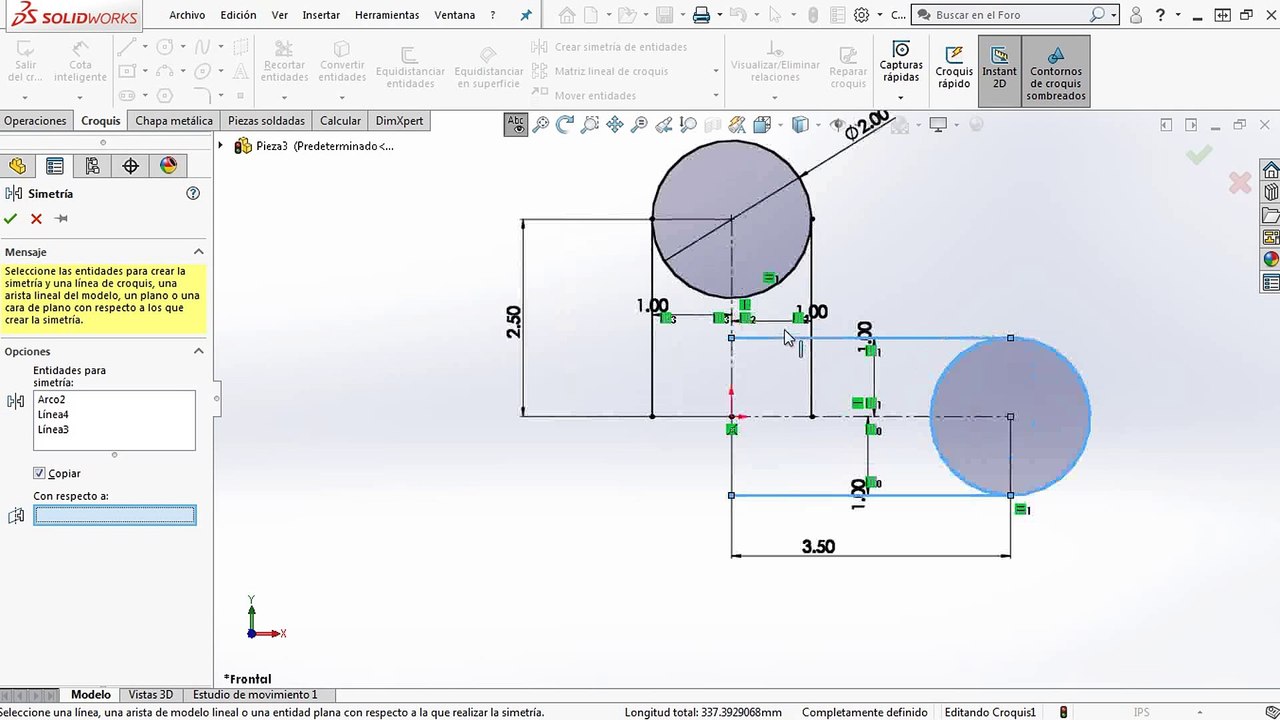The height and width of the screenshot is (720, 1280).
Task: Select Línea4 in the entities list
Action: click(x=53, y=415)
